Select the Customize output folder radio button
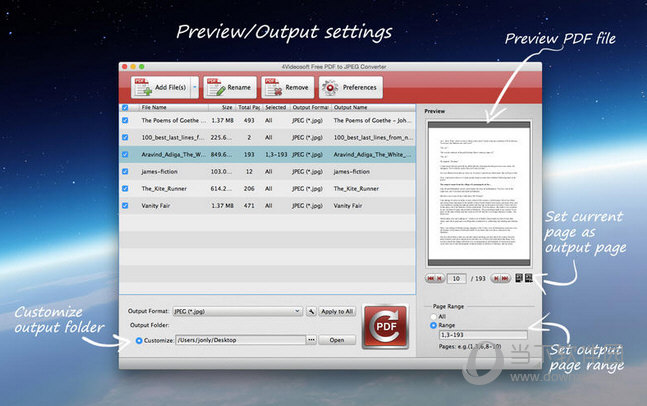The height and width of the screenshot is (406, 647). pos(139,340)
